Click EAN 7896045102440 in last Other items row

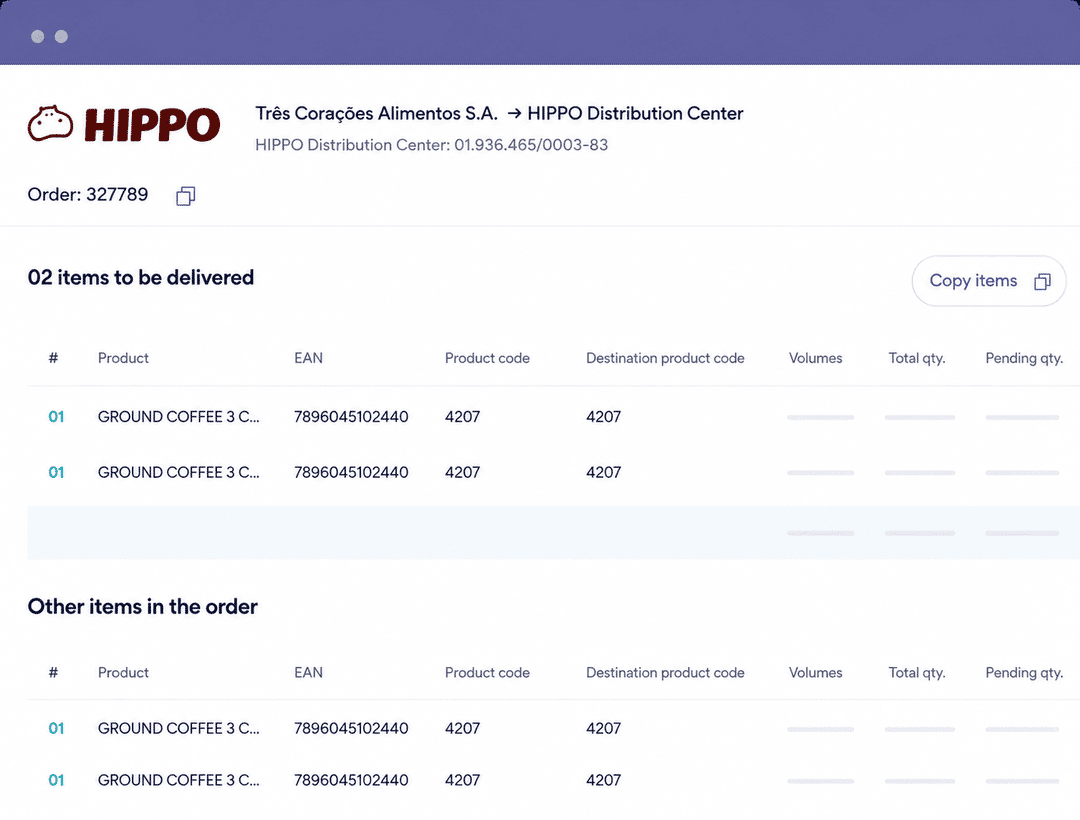coord(351,780)
